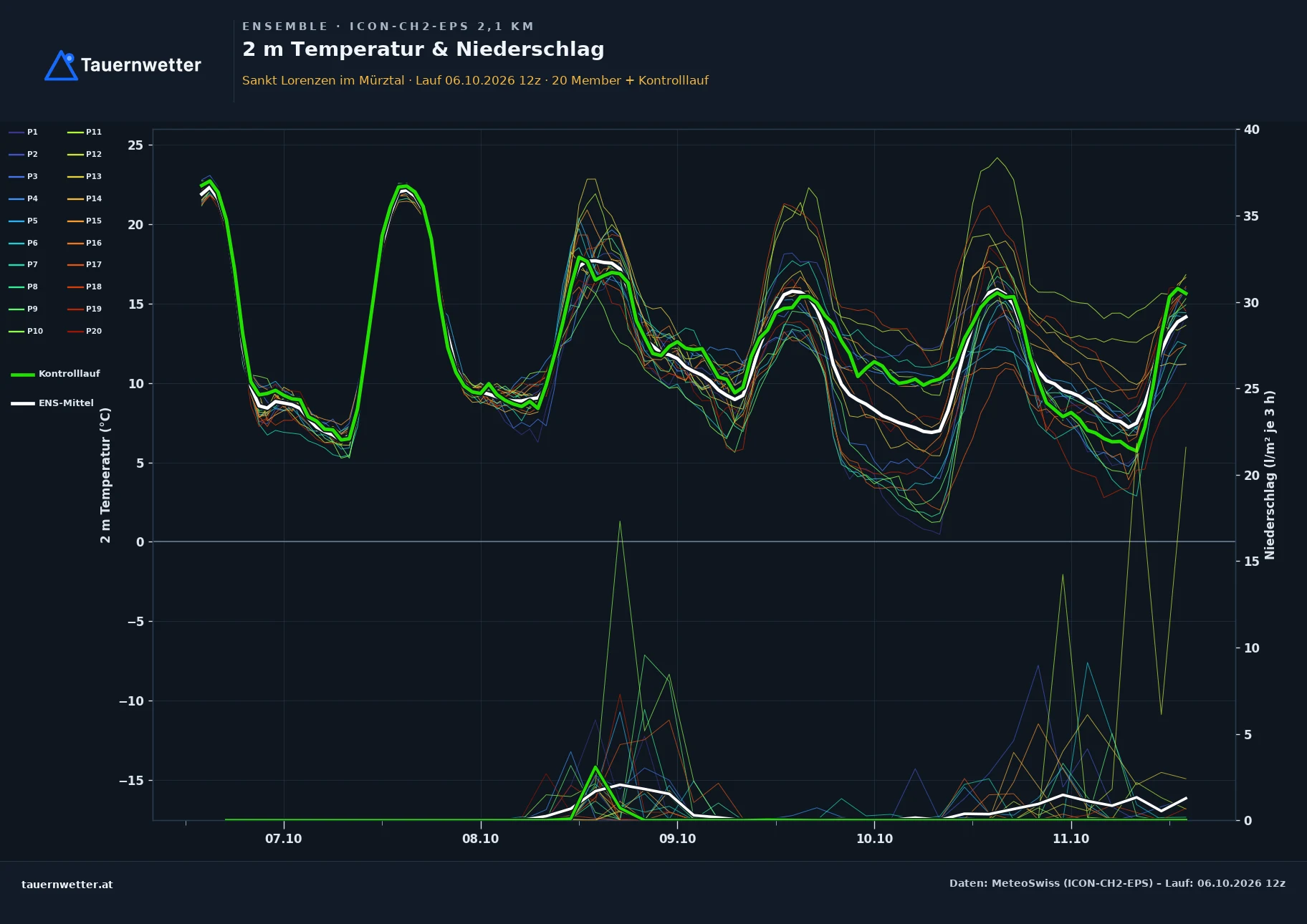Screen dimensions: 1307x924
Task: Click the 40 value on precipitation axis
Action: (x=1251, y=130)
